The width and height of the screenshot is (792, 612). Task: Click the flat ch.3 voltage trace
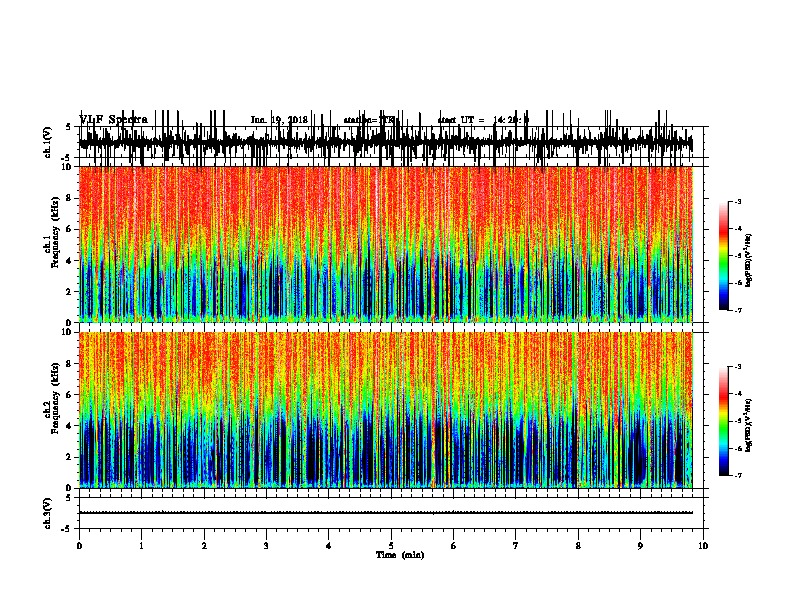point(386,513)
